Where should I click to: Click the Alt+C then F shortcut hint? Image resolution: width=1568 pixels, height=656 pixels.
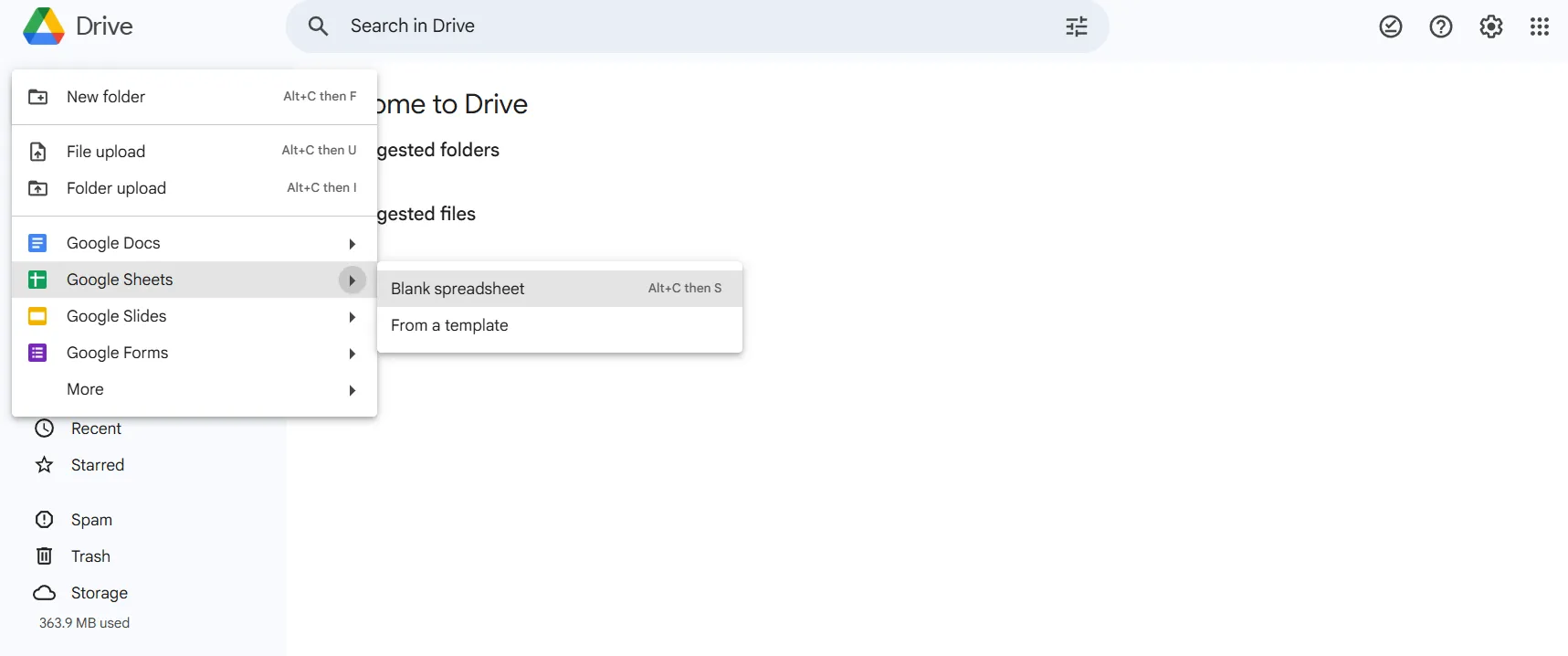(320, 96)
